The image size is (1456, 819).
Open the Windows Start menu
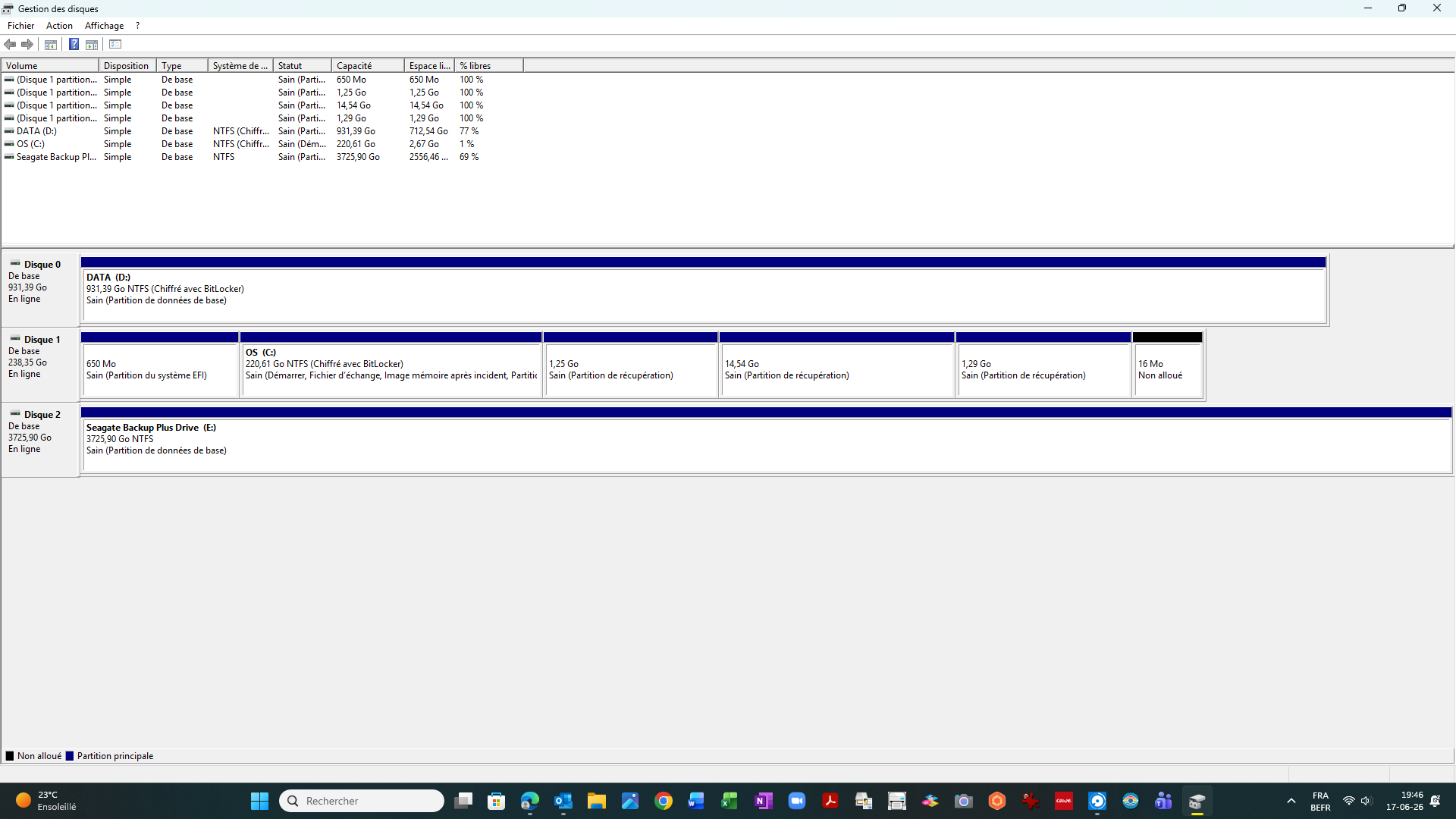pyautogui.click(x=259, y=801)
